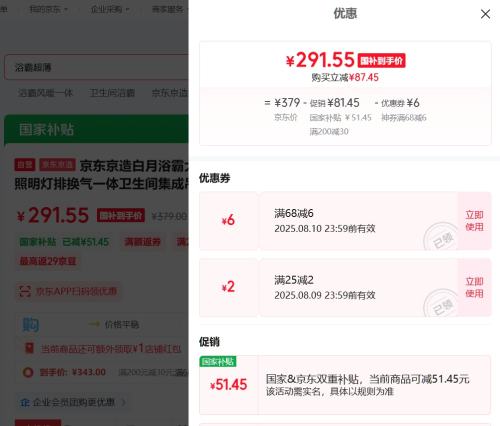Click the ¥51.45 subsidy amount in 促销
Screen dimensions: 500x426
pyautogui.click(x=229, y=385)
